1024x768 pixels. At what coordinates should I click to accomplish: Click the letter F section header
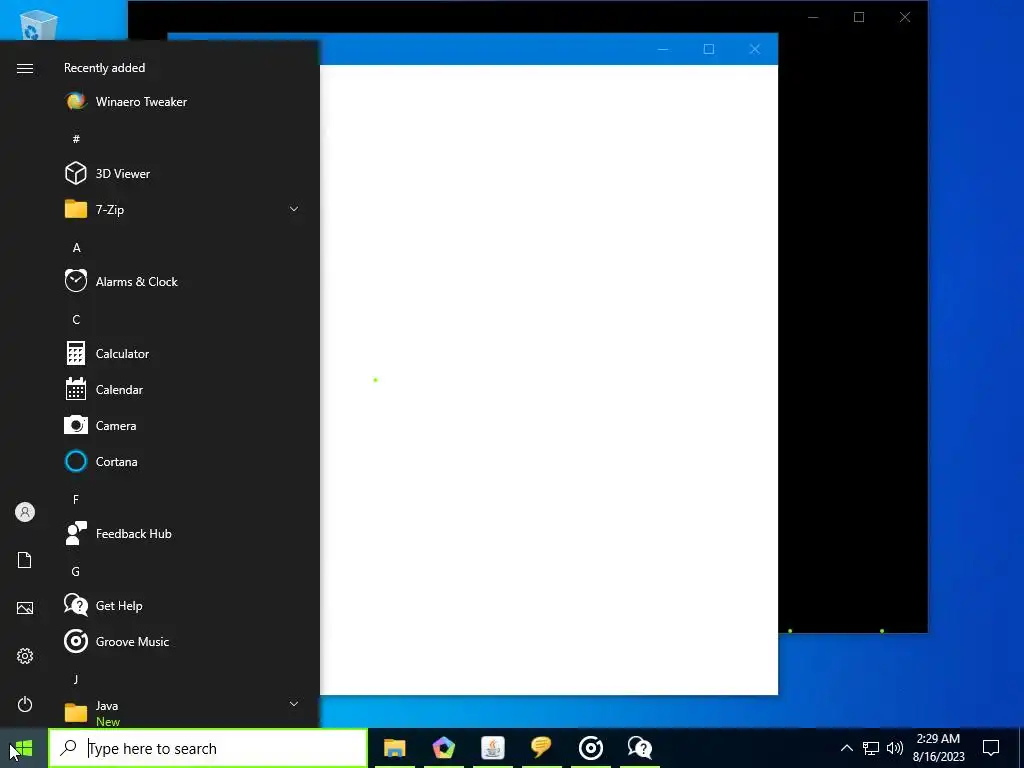(x=76, y=500)
